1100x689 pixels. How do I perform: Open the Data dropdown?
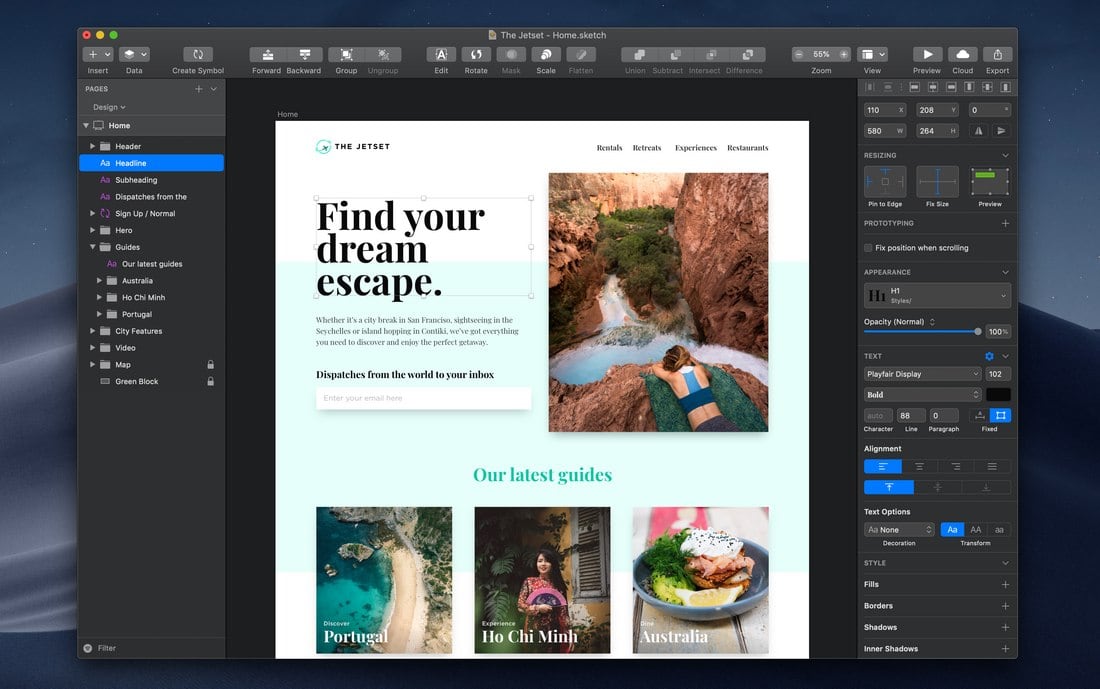click(x=134, y=55)
